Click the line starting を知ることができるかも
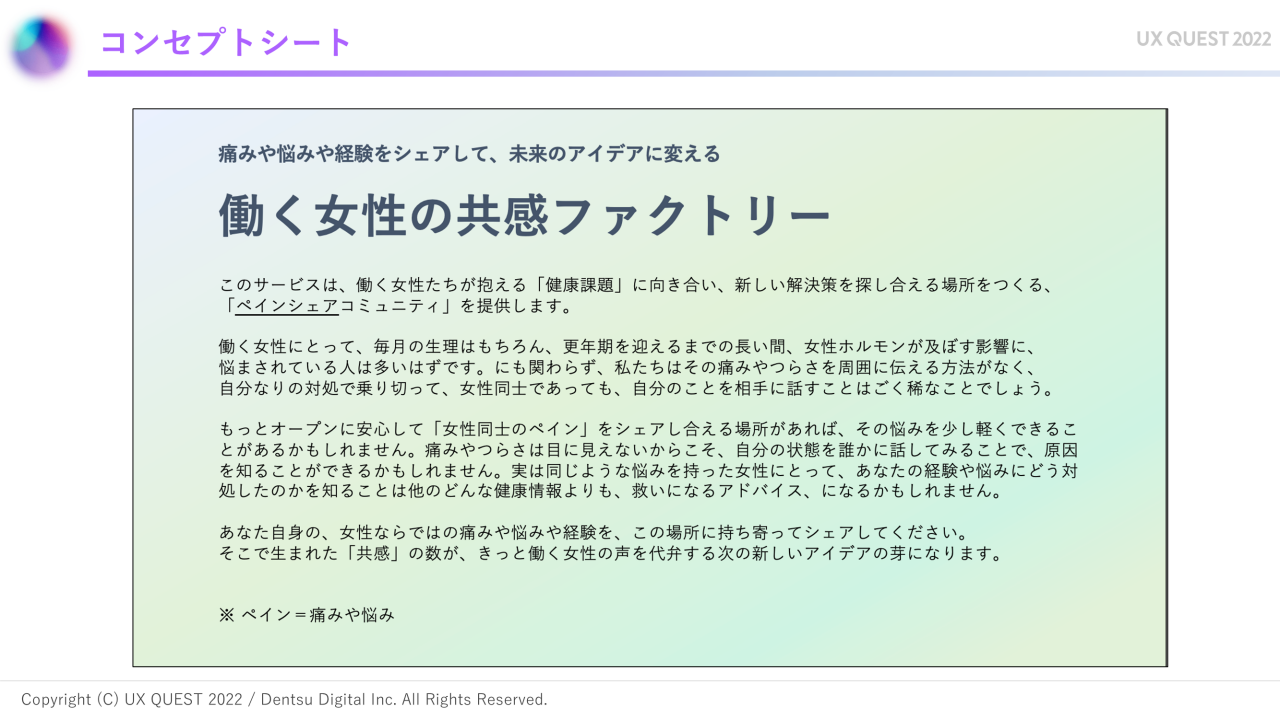The image size is (1280, 719). 648,470
